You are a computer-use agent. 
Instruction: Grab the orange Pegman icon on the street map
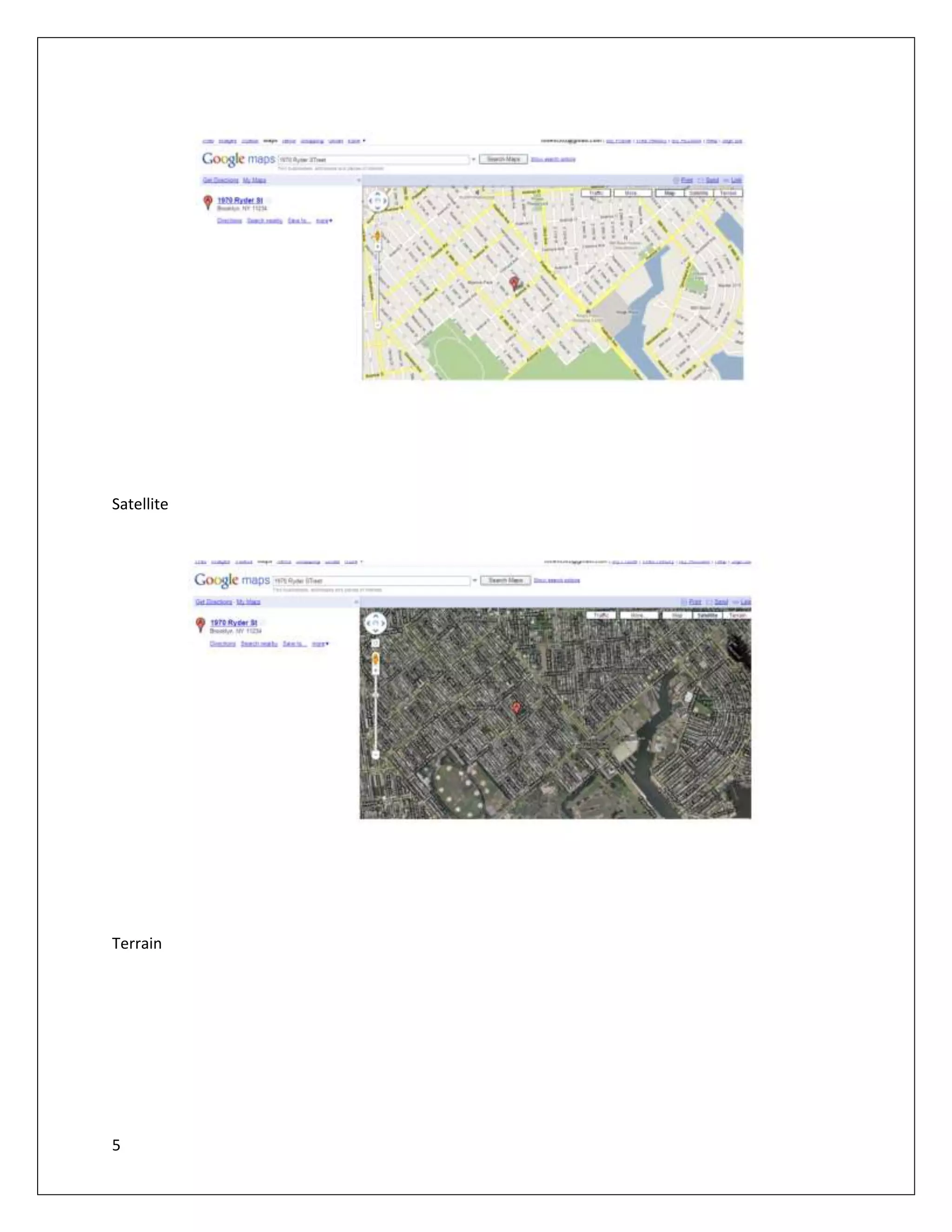tap(378, 236)
